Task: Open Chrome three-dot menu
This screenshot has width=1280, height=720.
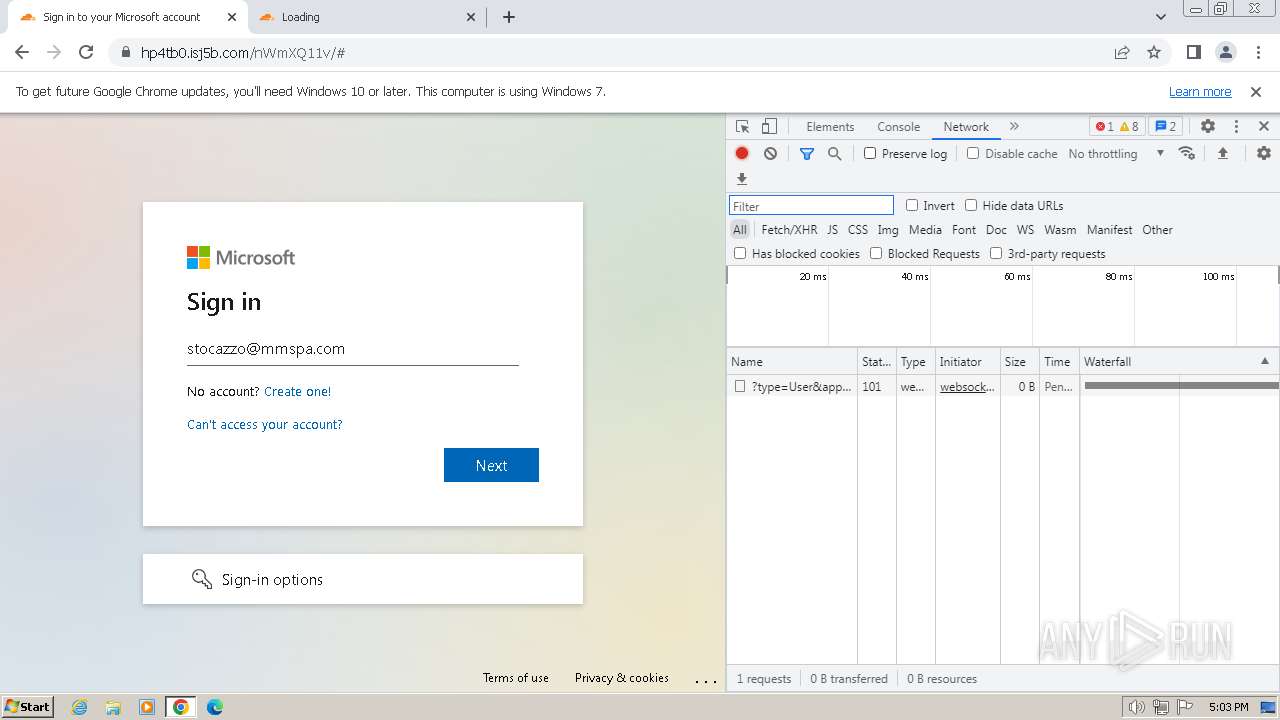Action: tap(1258, 52)
